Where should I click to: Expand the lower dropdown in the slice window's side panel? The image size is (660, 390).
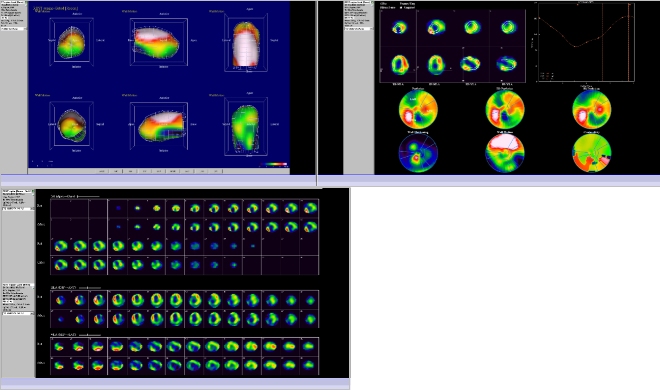tap(18, 313)
